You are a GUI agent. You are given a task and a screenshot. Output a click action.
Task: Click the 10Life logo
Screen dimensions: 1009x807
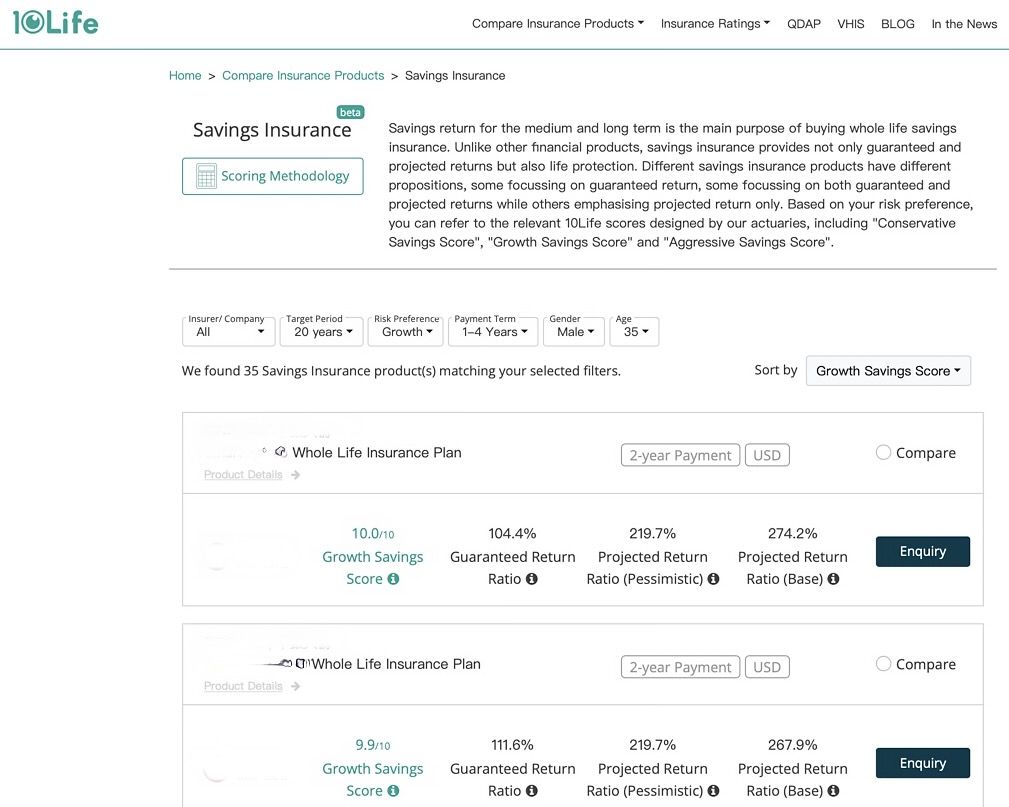(x=56, y=22)
